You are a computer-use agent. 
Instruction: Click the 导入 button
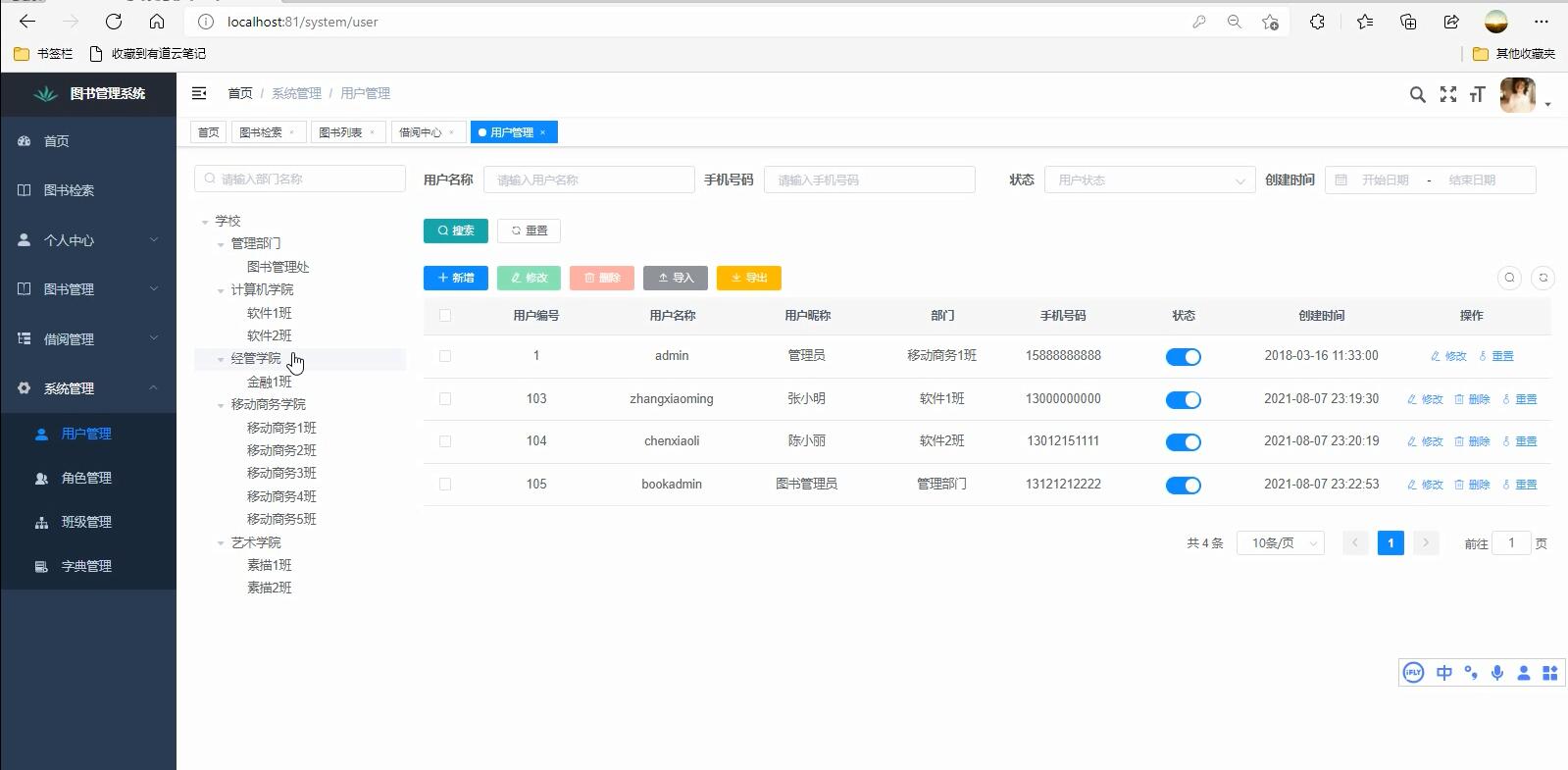click(676, 278)
